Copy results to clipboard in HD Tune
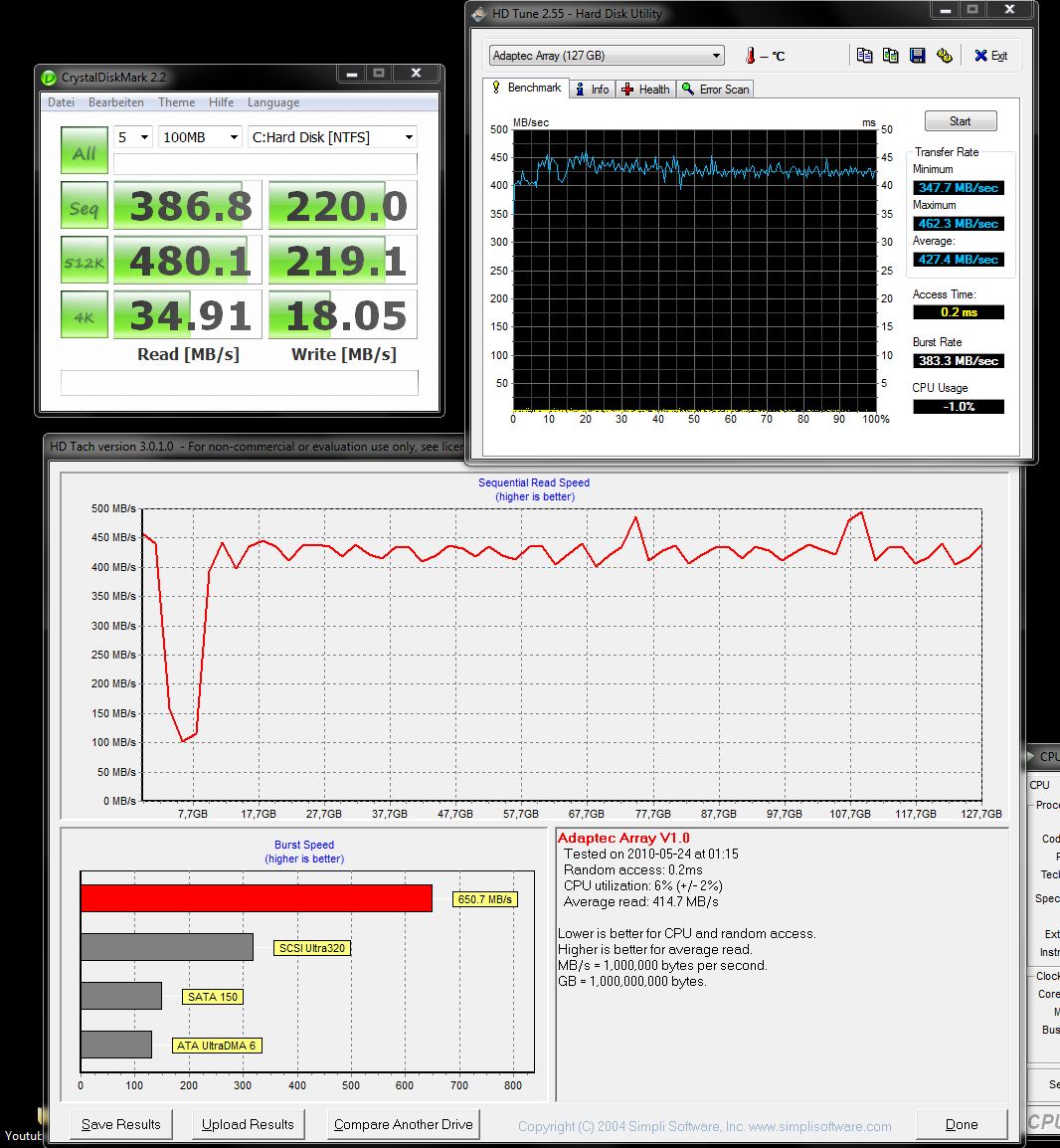The height and width of the screenshot is (1148, 1060). click(x=865, y=55)
